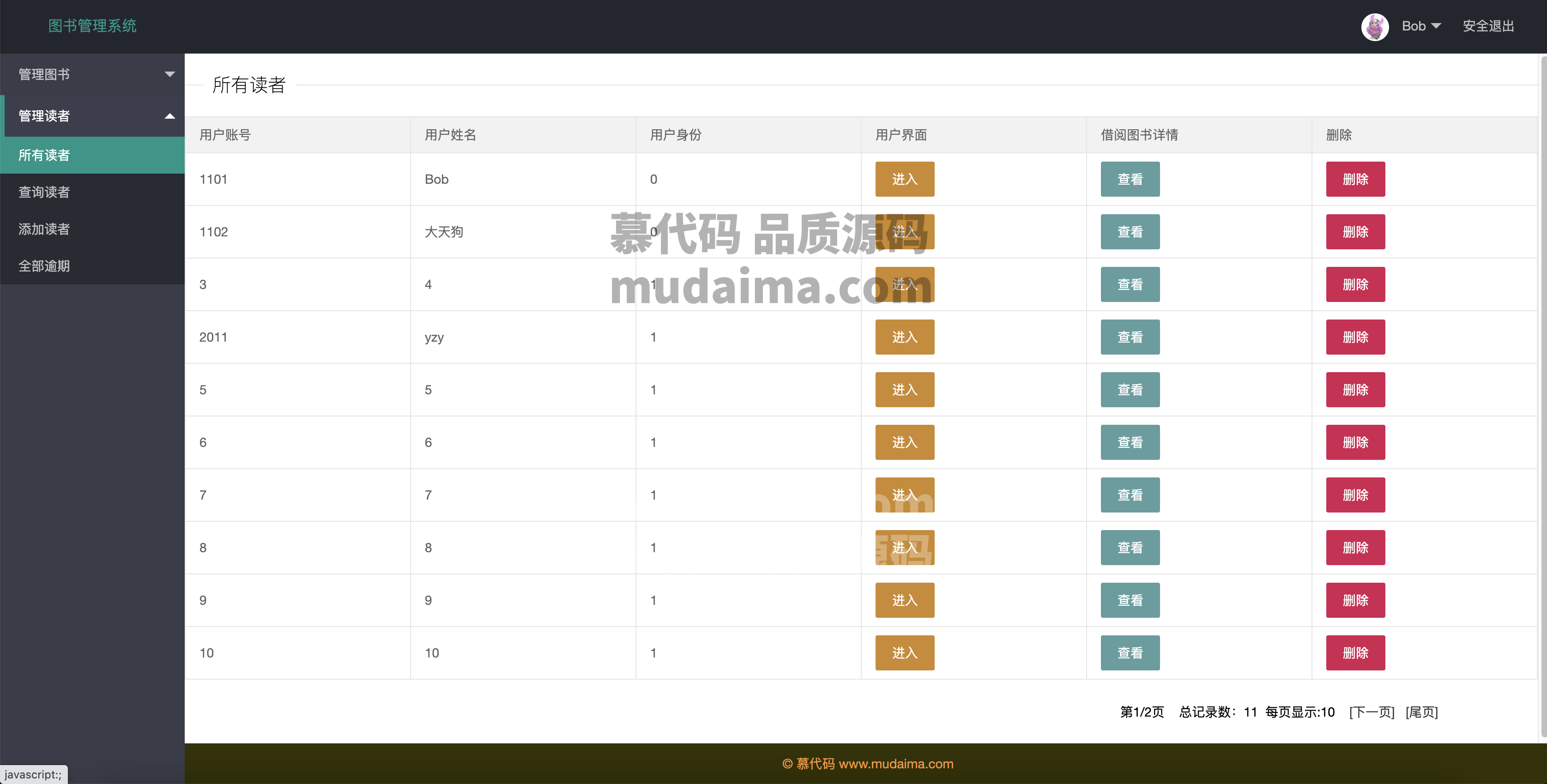Click 删除 for account 5

pos(1355,390)
